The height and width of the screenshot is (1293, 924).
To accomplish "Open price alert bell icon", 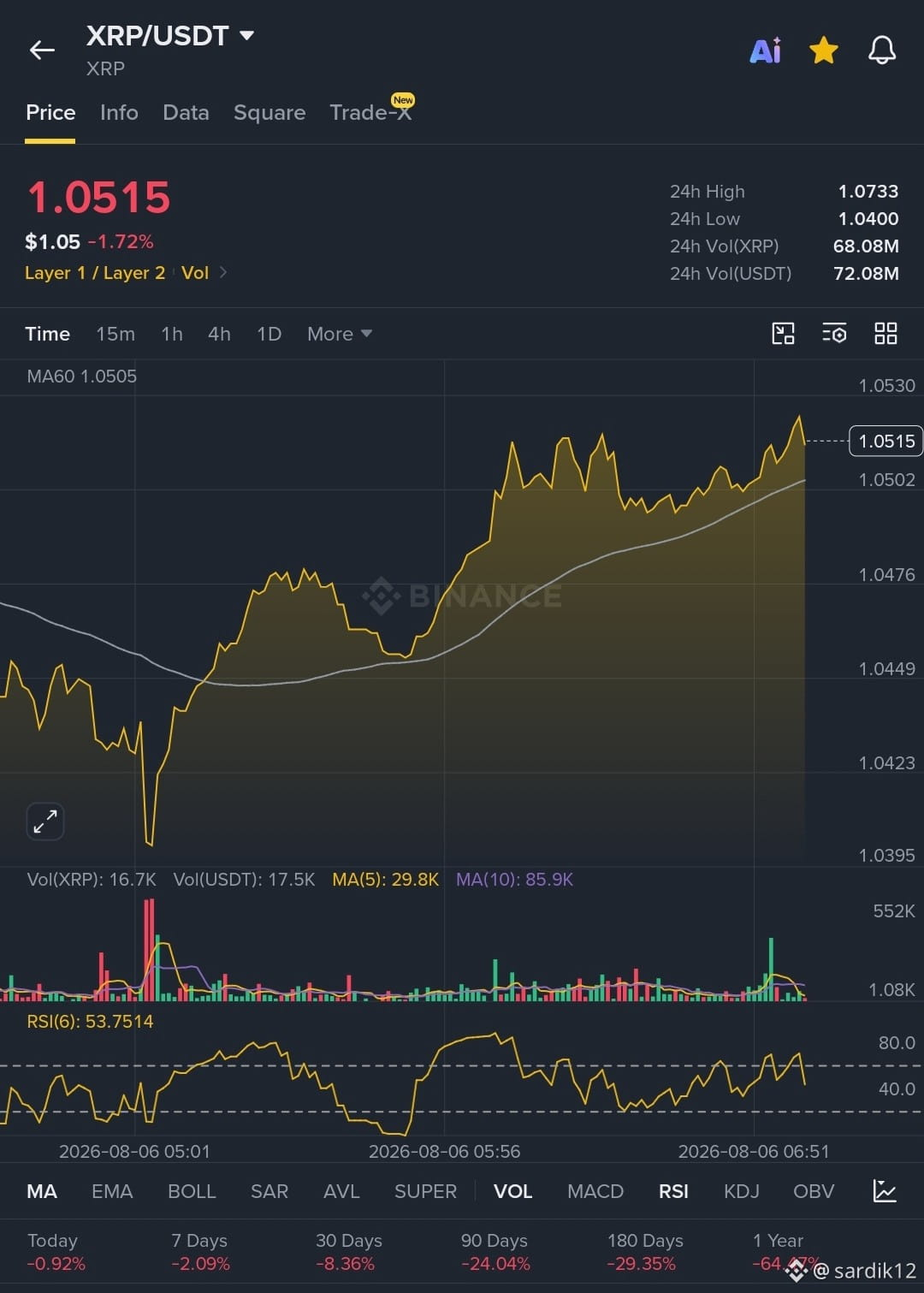I will 882,50.
